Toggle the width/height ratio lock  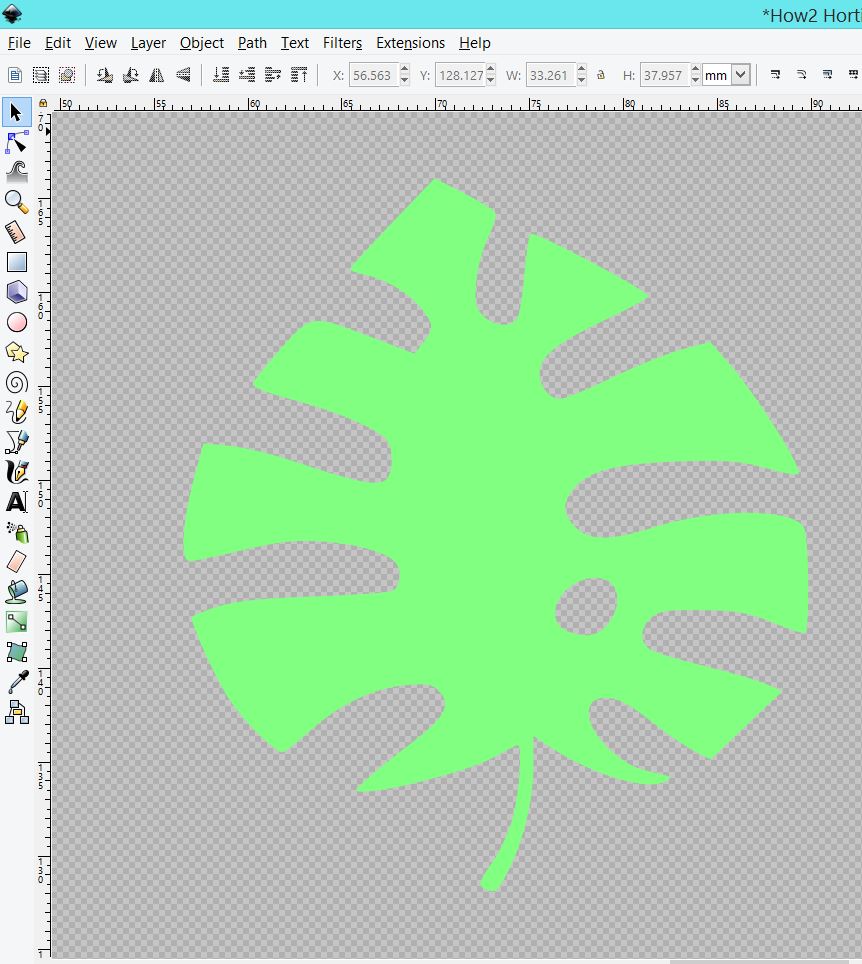pos(601,75)
